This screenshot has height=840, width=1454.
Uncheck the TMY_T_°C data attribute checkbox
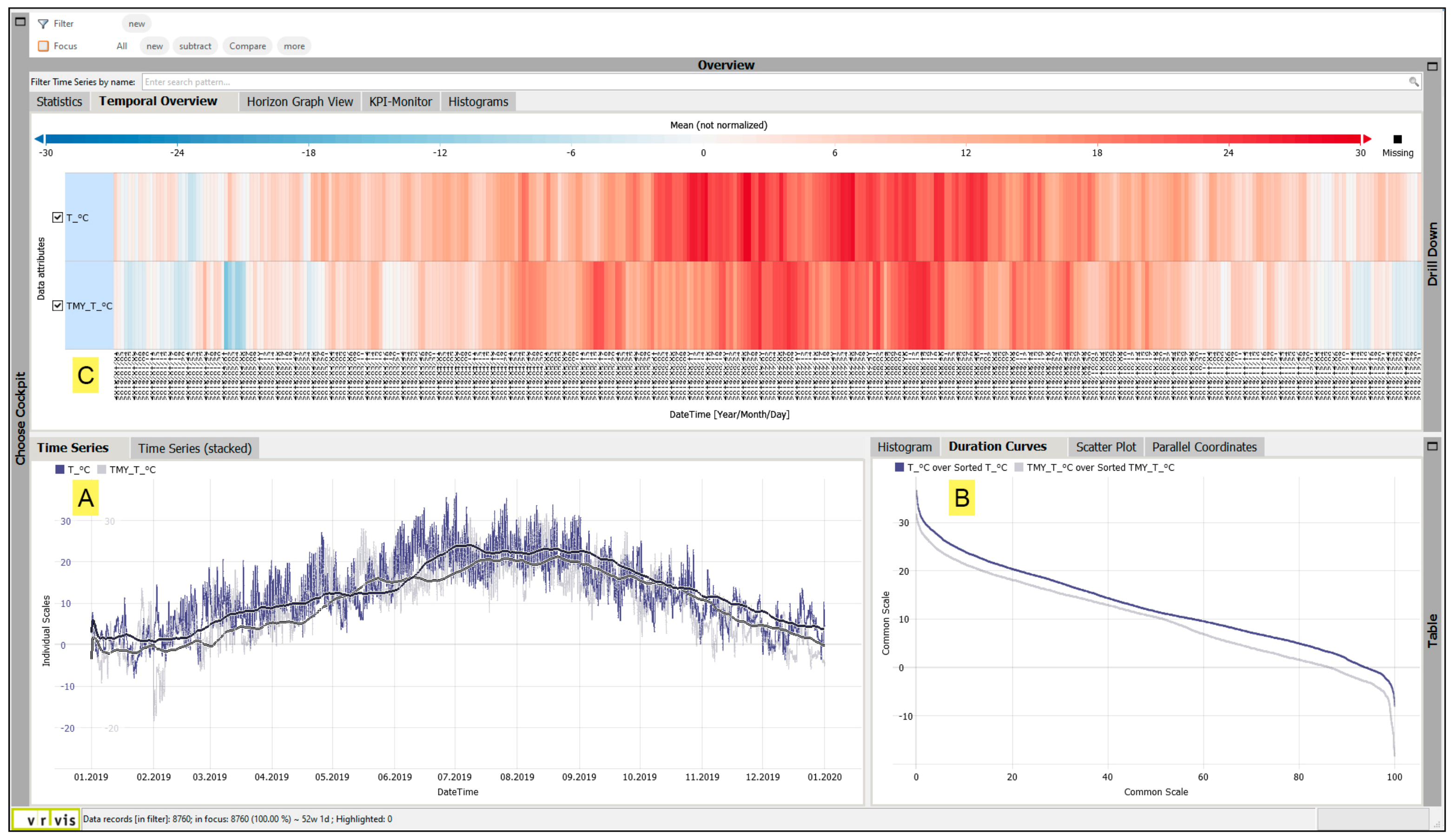[57, 306]
